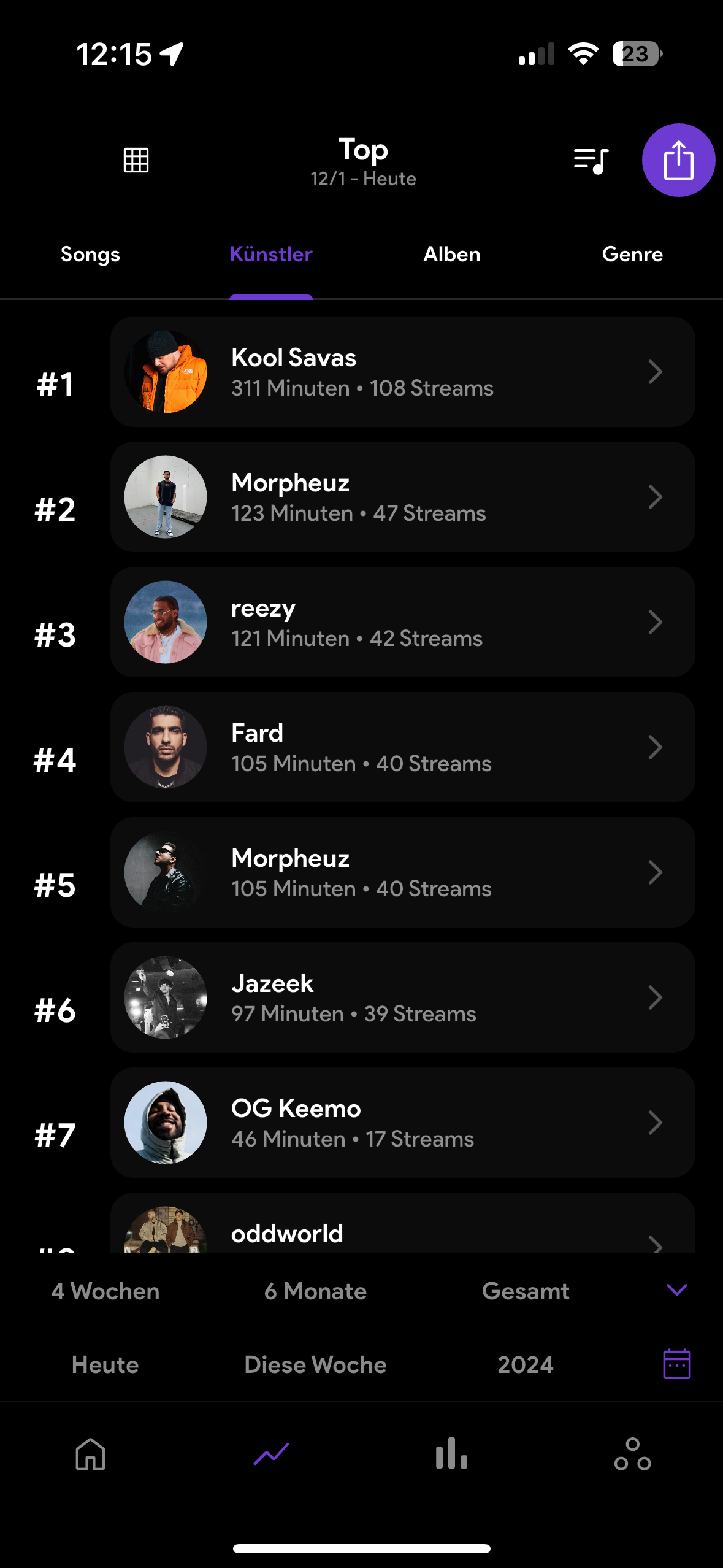Expand Kool Savas details chevron
The image size is (723, 1568).
coord(655,372)
